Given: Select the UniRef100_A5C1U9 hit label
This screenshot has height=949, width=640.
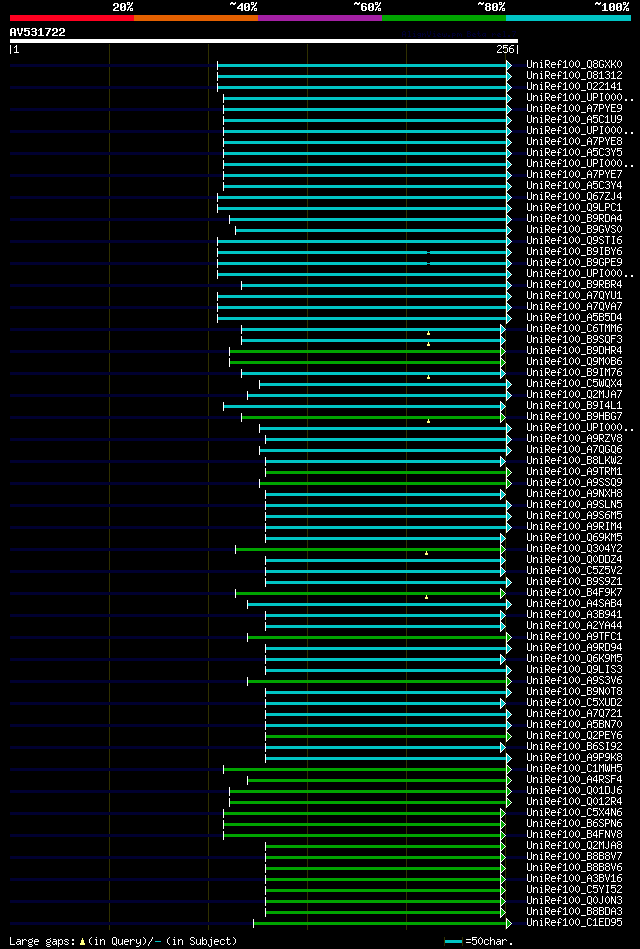Looking at the screenshot, I should (x=574, y=120).
